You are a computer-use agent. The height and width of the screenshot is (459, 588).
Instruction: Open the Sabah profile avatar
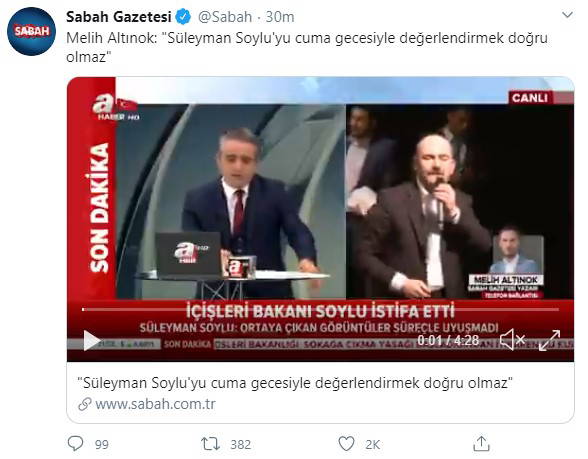pos(32,32)
